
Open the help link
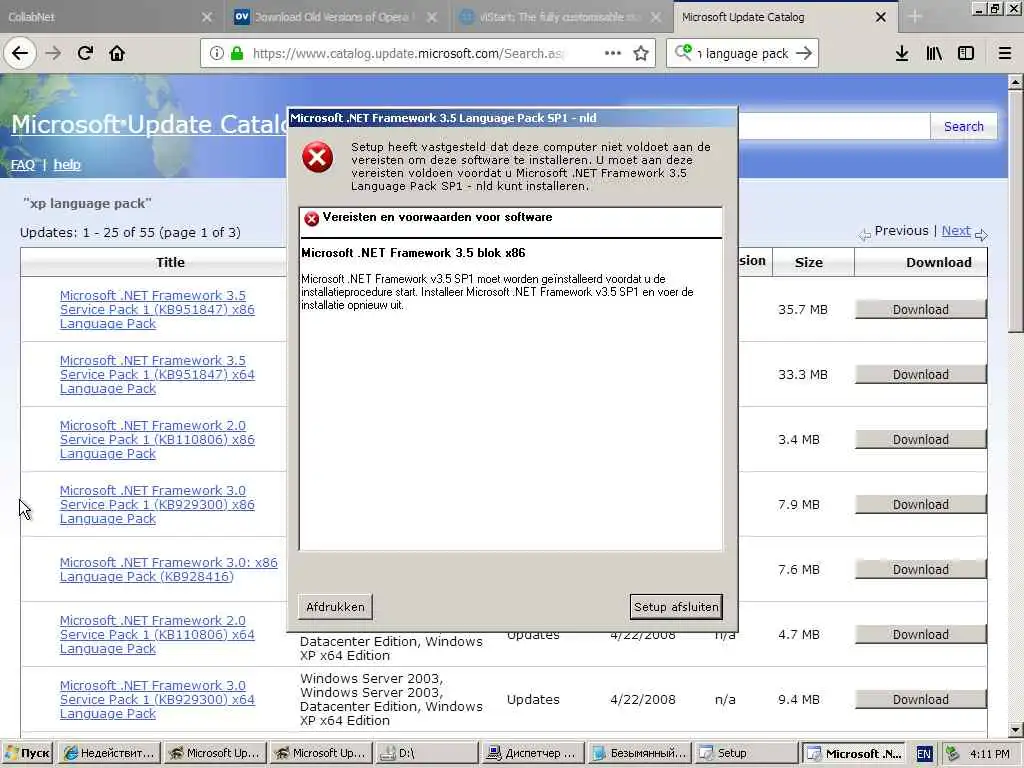pos(67,165)
